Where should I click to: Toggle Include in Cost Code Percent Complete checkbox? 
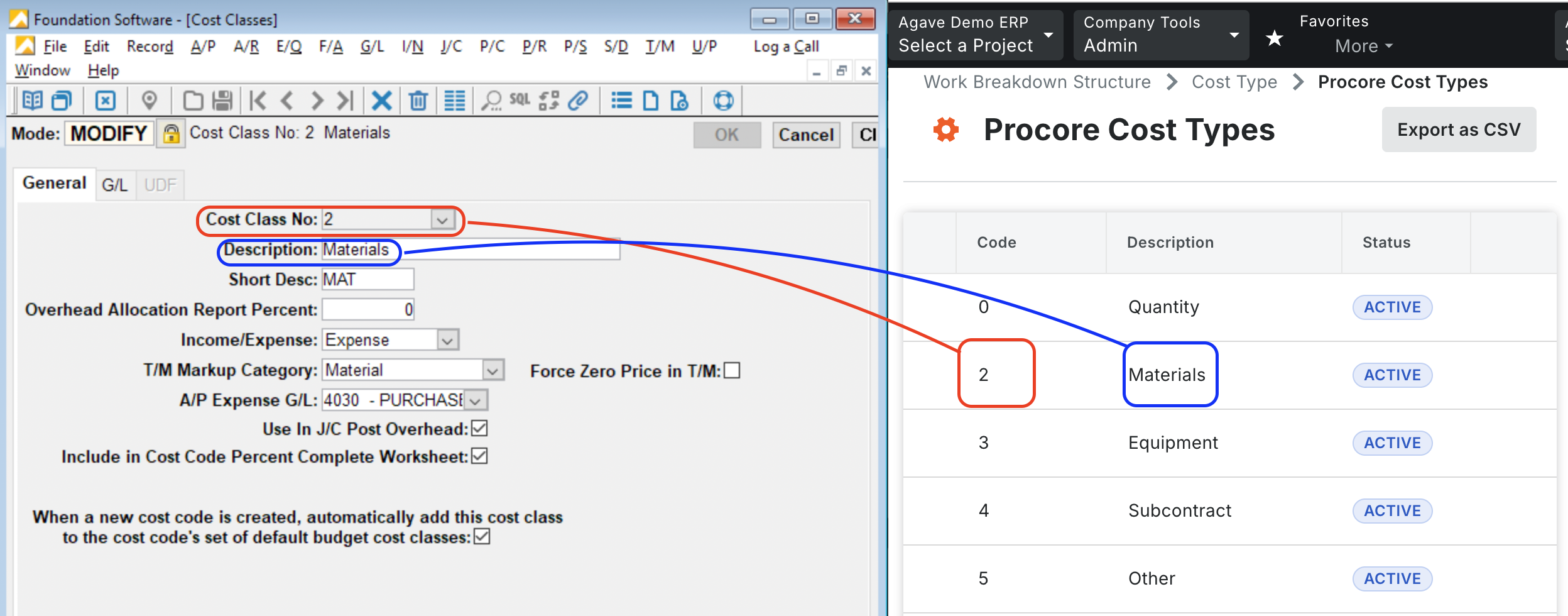pyautogui.click(x=479, y=456)
